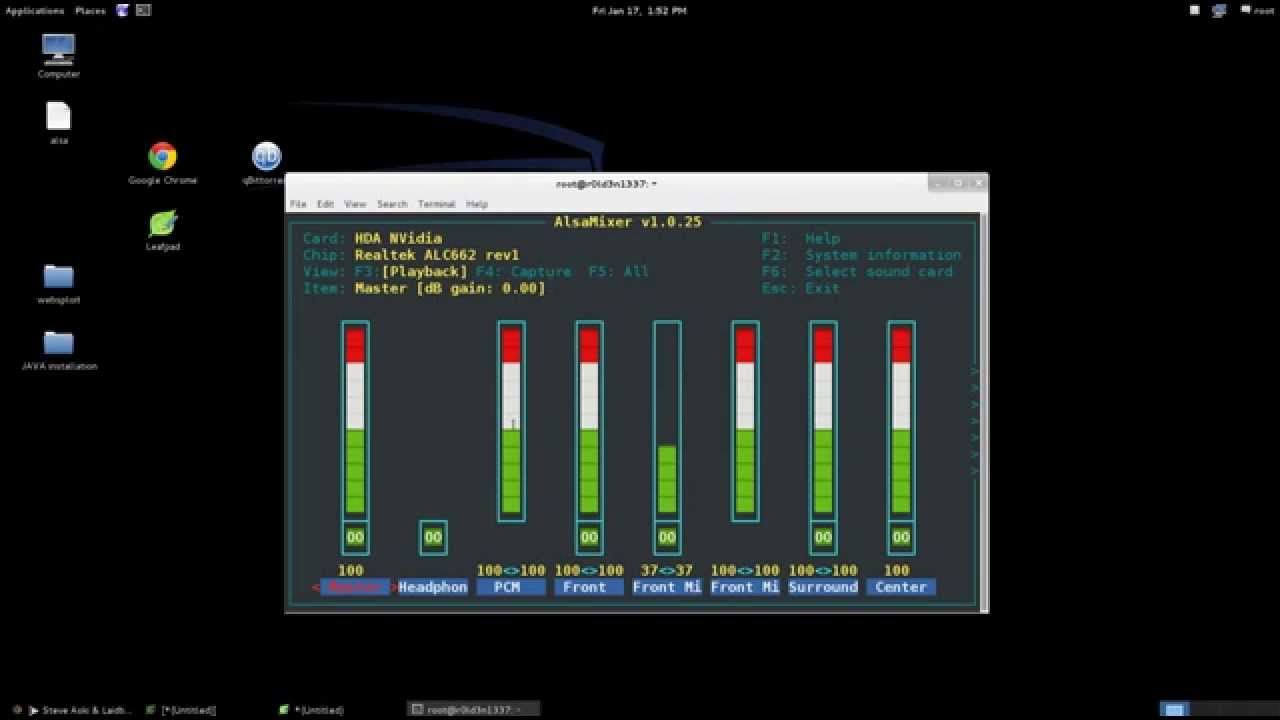
Task: Click the HDA NVidia card text
Action: pyautogui.click(x=398, y=238)
